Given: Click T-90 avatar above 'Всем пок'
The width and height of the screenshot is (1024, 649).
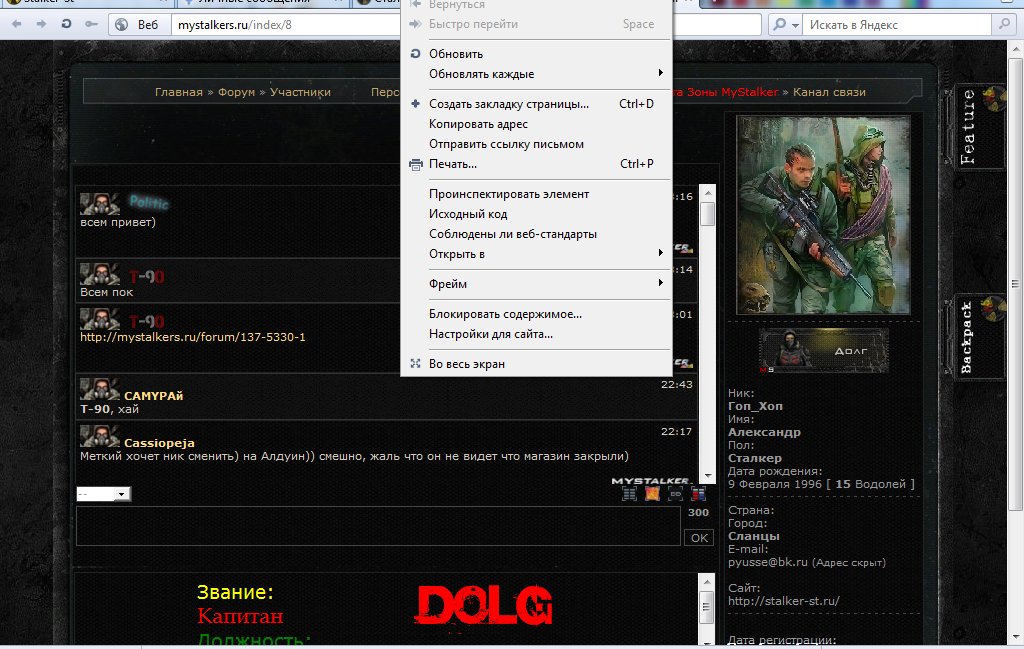Looking at the screenshot, I should pos(99,274).
